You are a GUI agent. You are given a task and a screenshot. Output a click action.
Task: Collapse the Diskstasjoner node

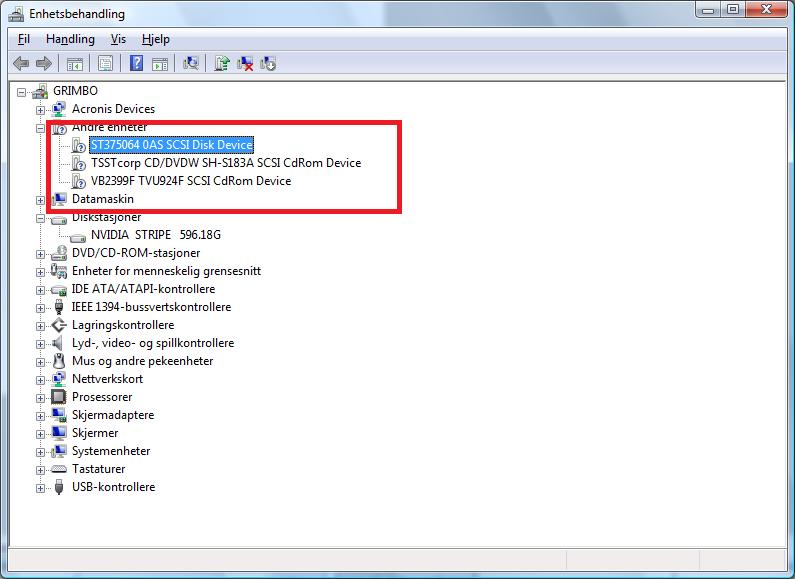(x=40, y=219)
